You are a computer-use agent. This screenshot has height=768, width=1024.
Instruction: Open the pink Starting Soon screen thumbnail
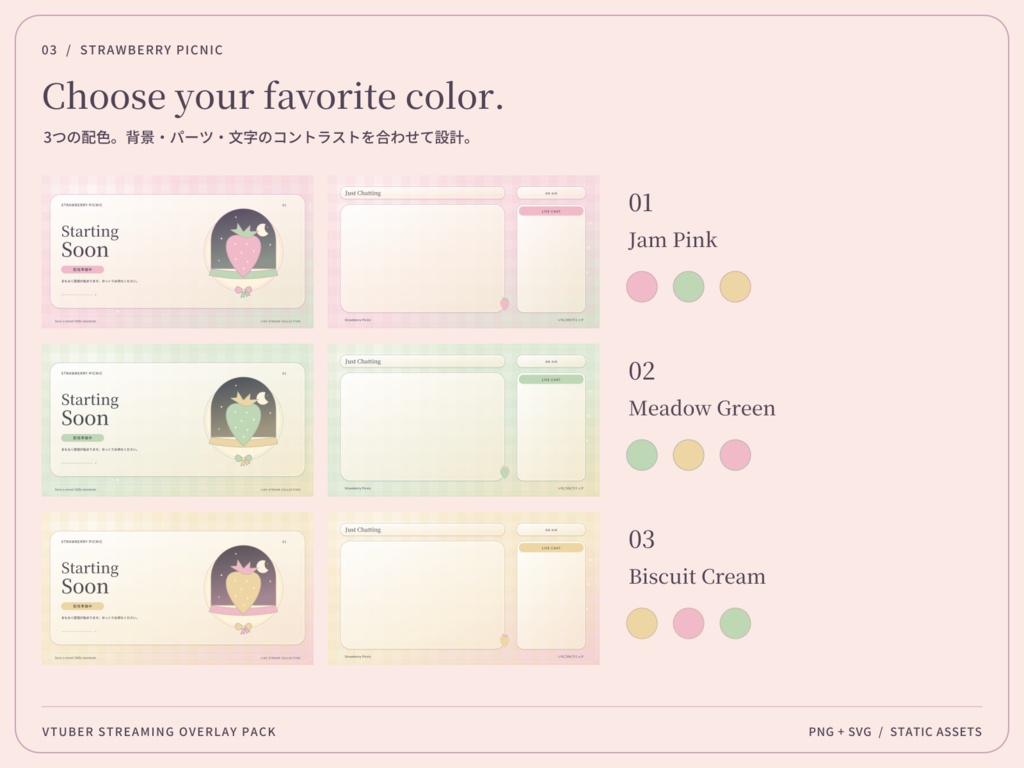coord(178,251)
